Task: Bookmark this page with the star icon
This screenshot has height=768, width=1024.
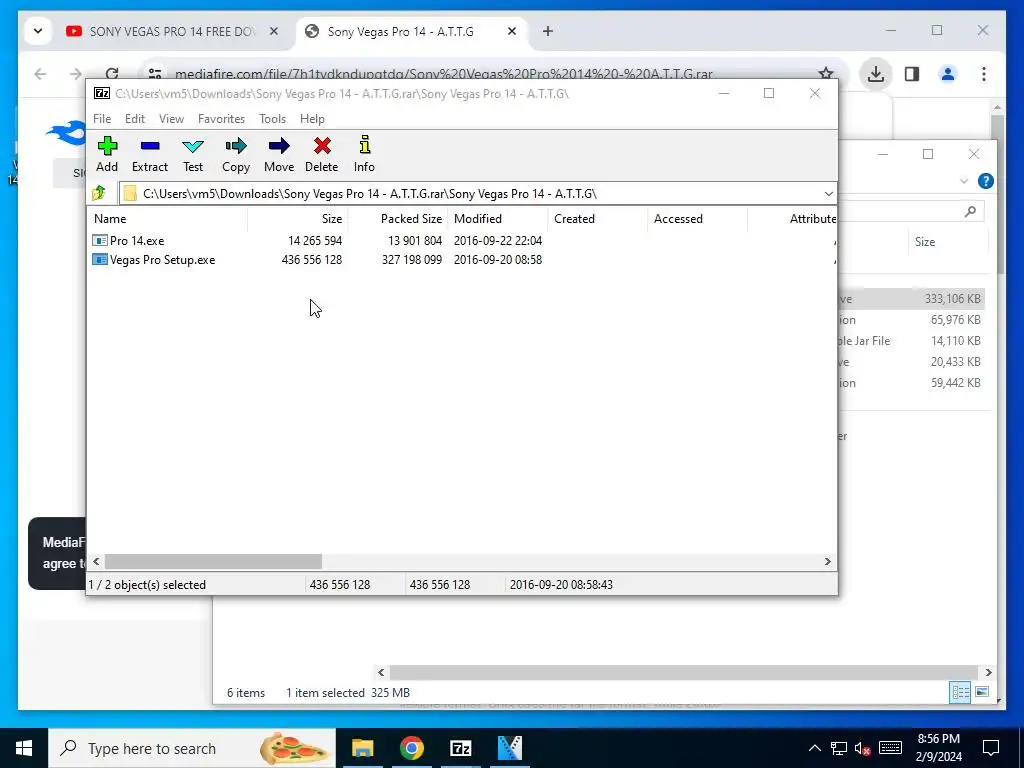Action: coord(825,74)
